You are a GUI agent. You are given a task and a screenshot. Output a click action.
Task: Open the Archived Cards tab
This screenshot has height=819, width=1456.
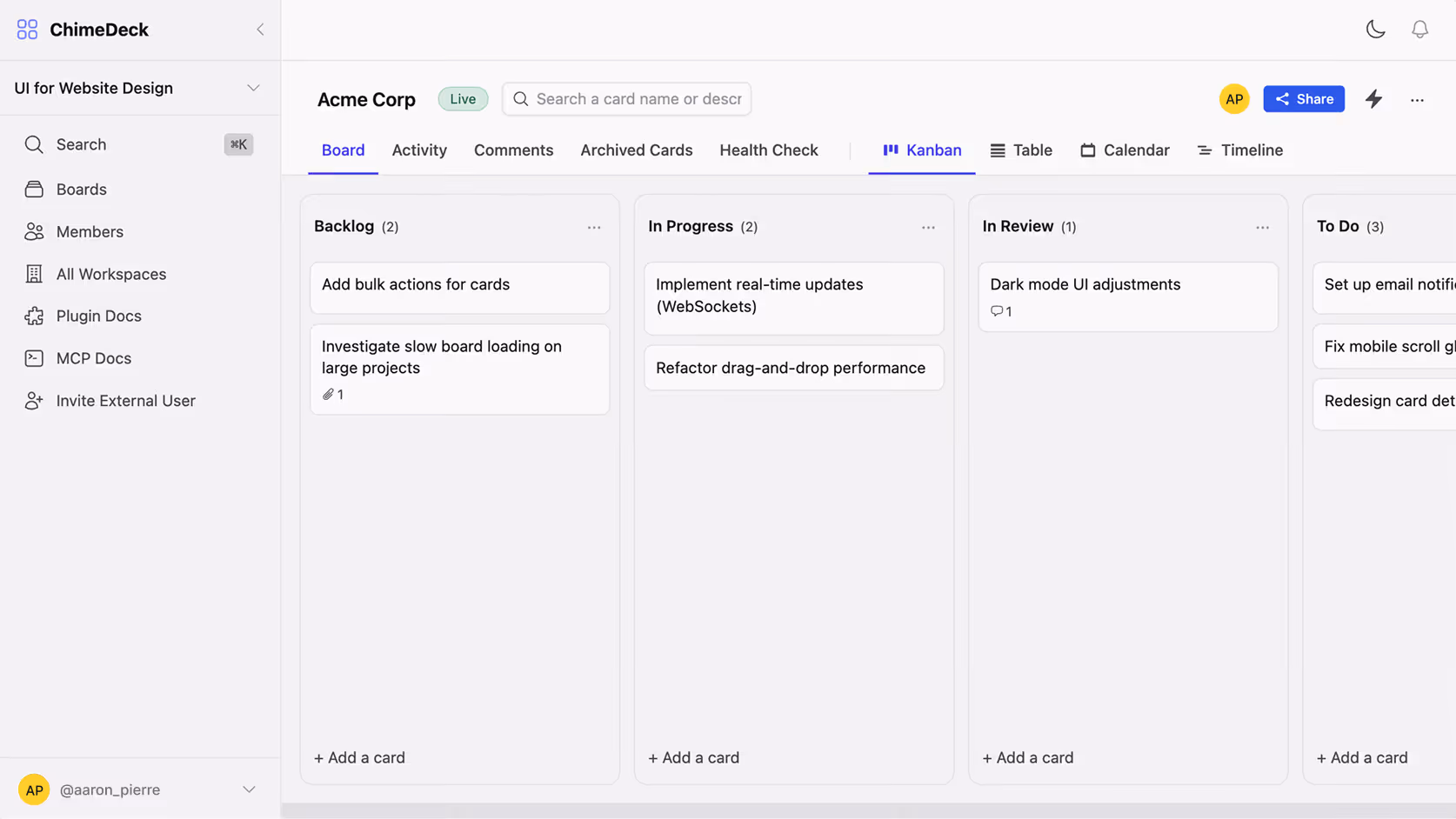[x=636, y=150]
